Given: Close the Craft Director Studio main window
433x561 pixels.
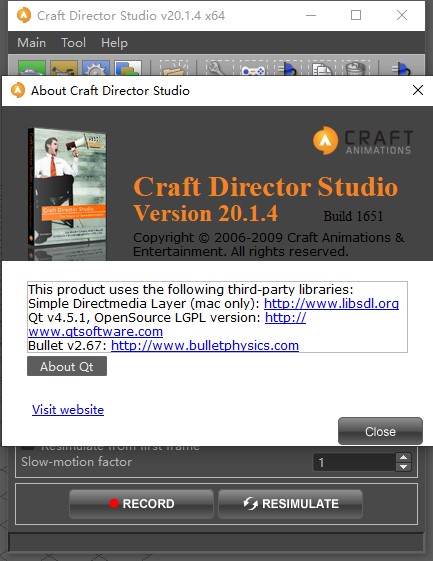Looking at the screenshot, I should (402, 15).
